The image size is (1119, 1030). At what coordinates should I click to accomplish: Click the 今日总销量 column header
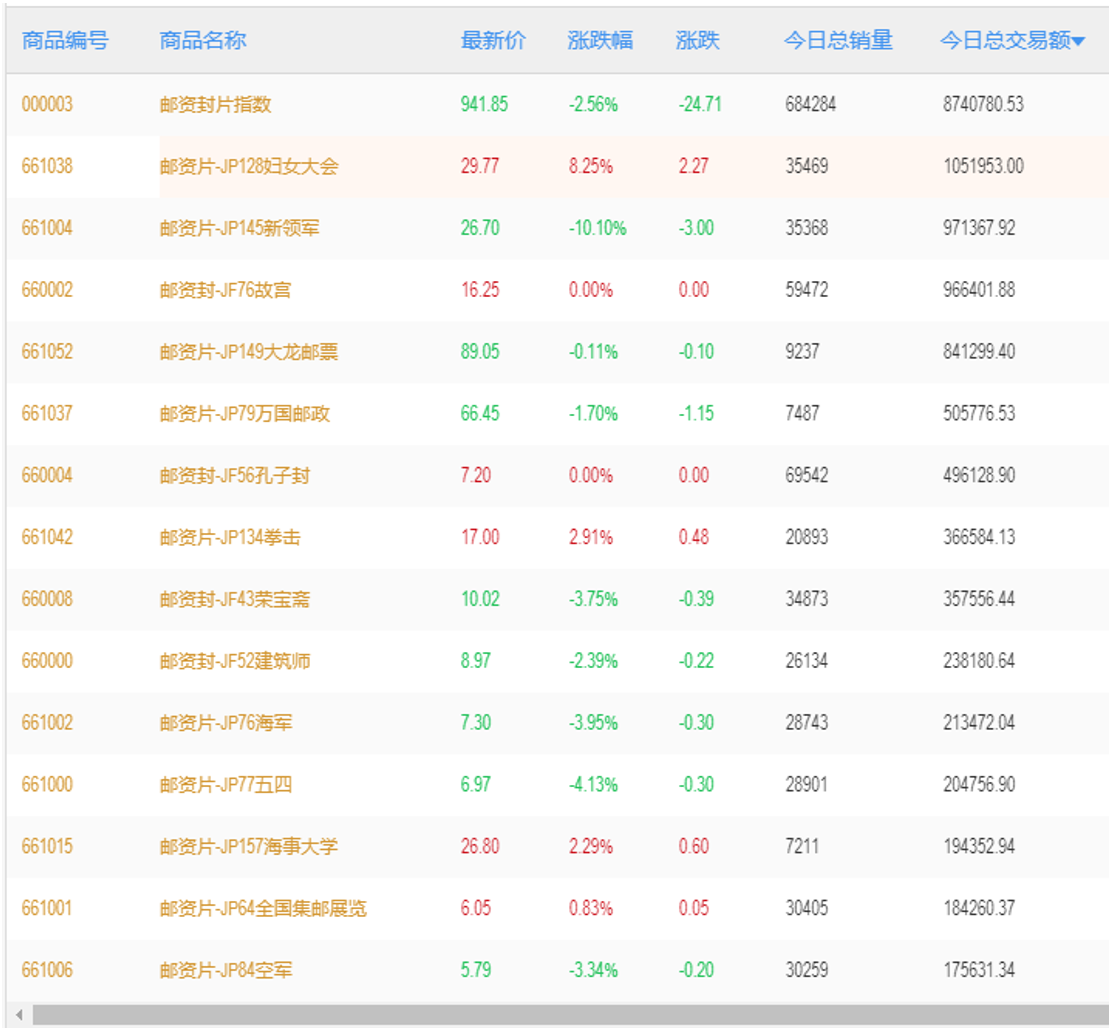coord(838,41)
